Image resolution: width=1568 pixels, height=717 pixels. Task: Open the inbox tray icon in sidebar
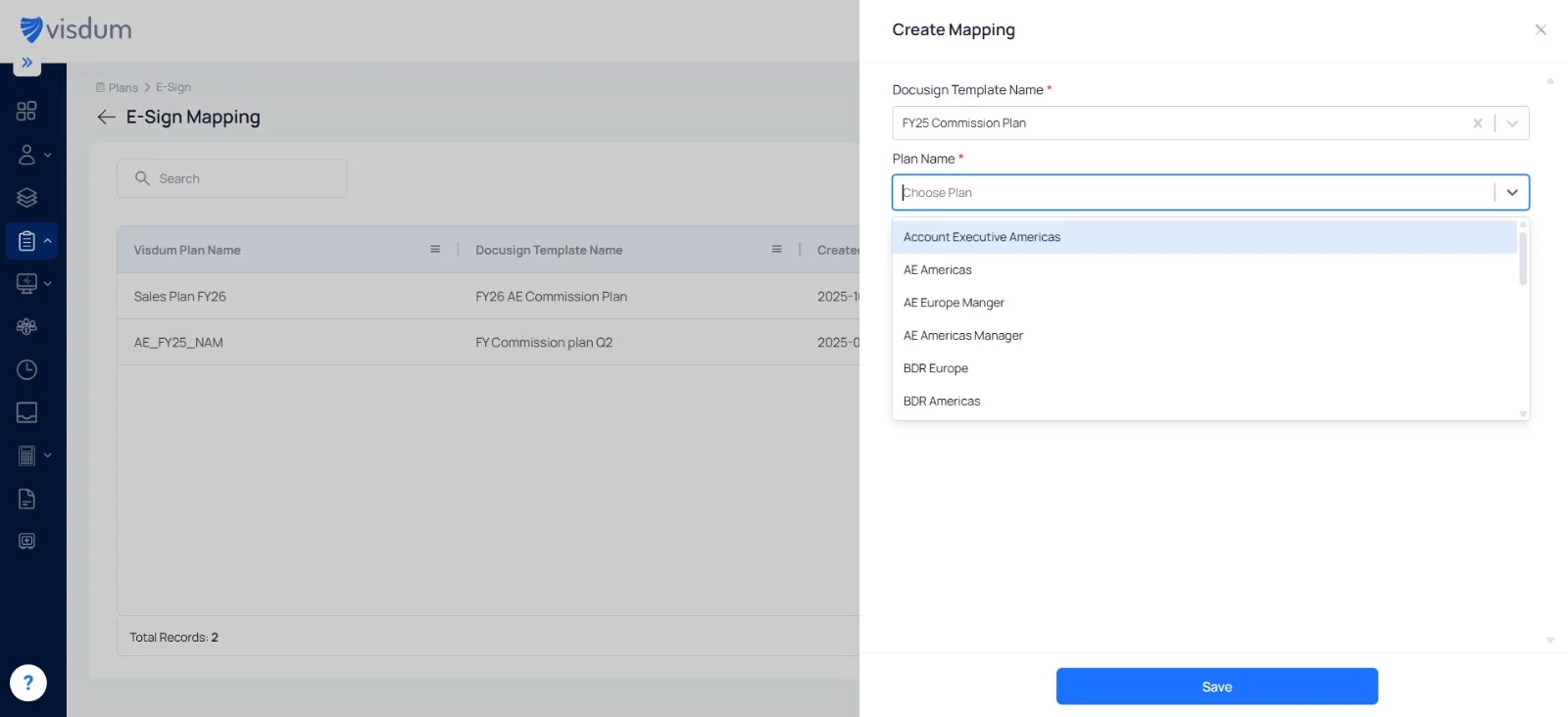[26, 412]
